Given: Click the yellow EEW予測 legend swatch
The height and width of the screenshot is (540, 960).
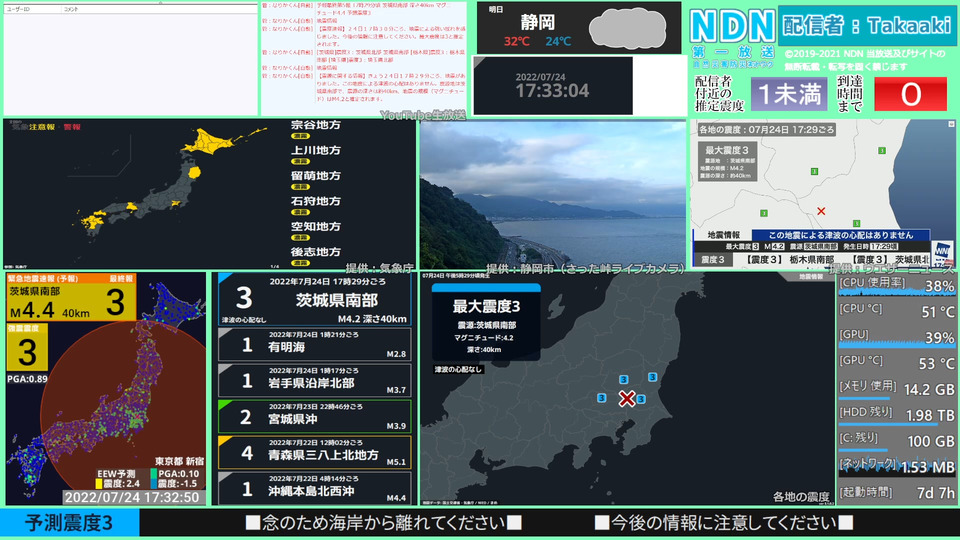Looking at the screenshot, I should 99,484.
